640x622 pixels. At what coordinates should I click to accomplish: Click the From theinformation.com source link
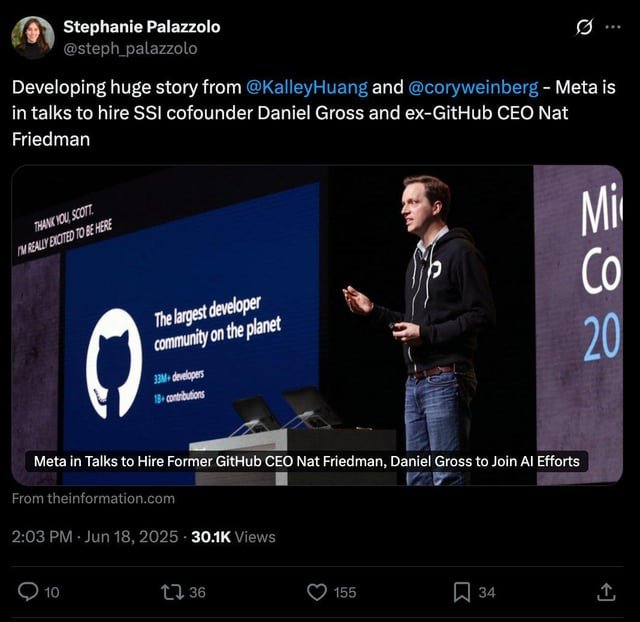(x=93, y=498)
